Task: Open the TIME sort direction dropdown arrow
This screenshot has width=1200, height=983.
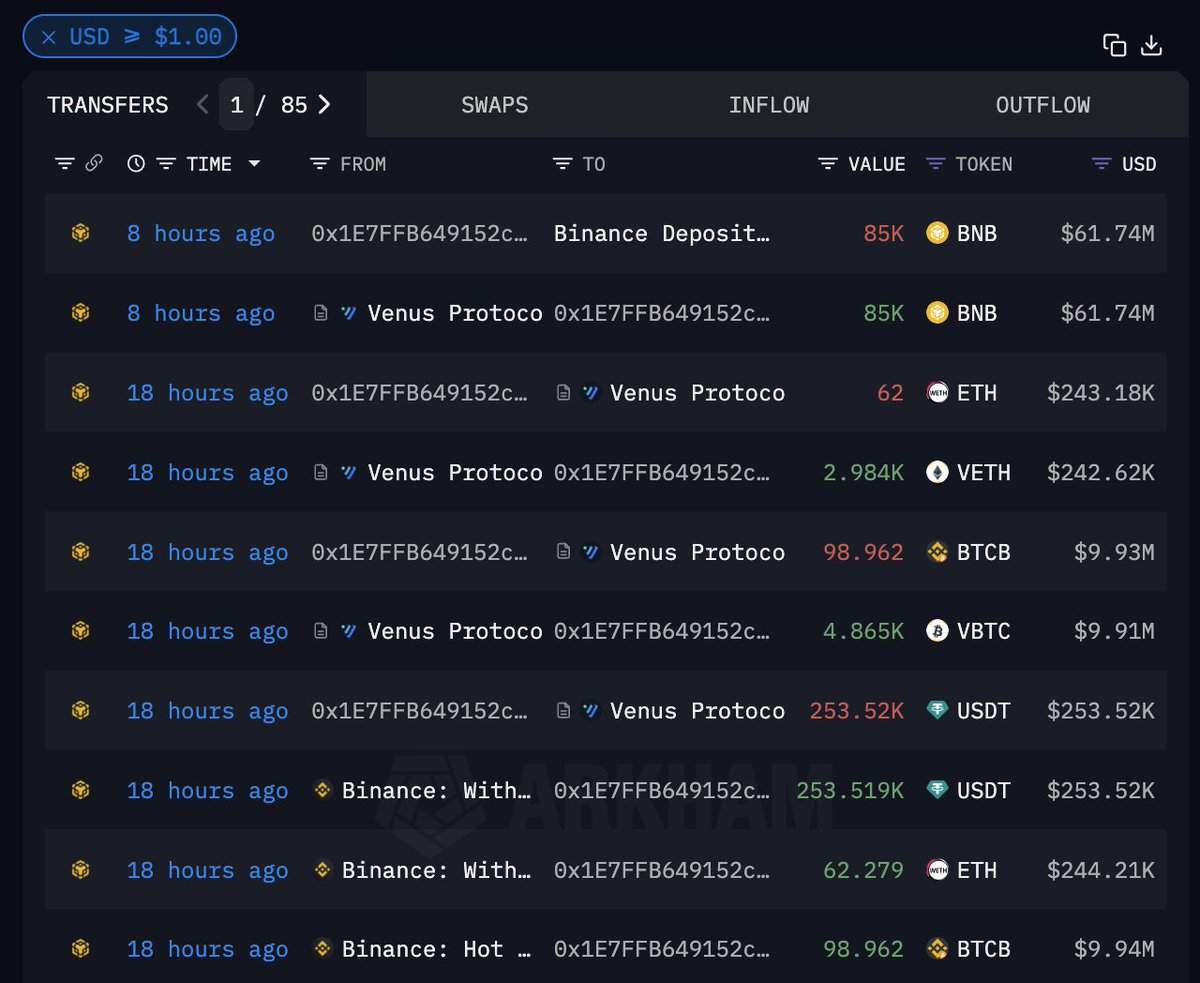Action: [x=255, y=164]
